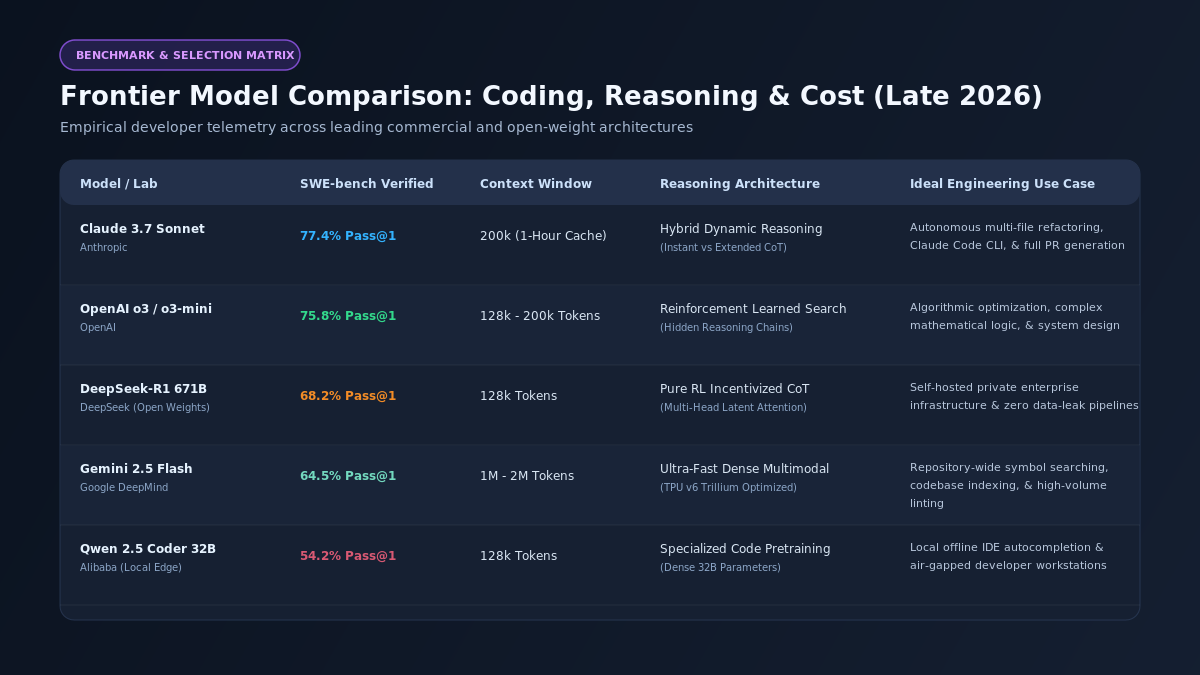Click the "1M - 2M Tokens" cell
Viewport: 1200px width, 675px height.
click(x=527, y=476)
